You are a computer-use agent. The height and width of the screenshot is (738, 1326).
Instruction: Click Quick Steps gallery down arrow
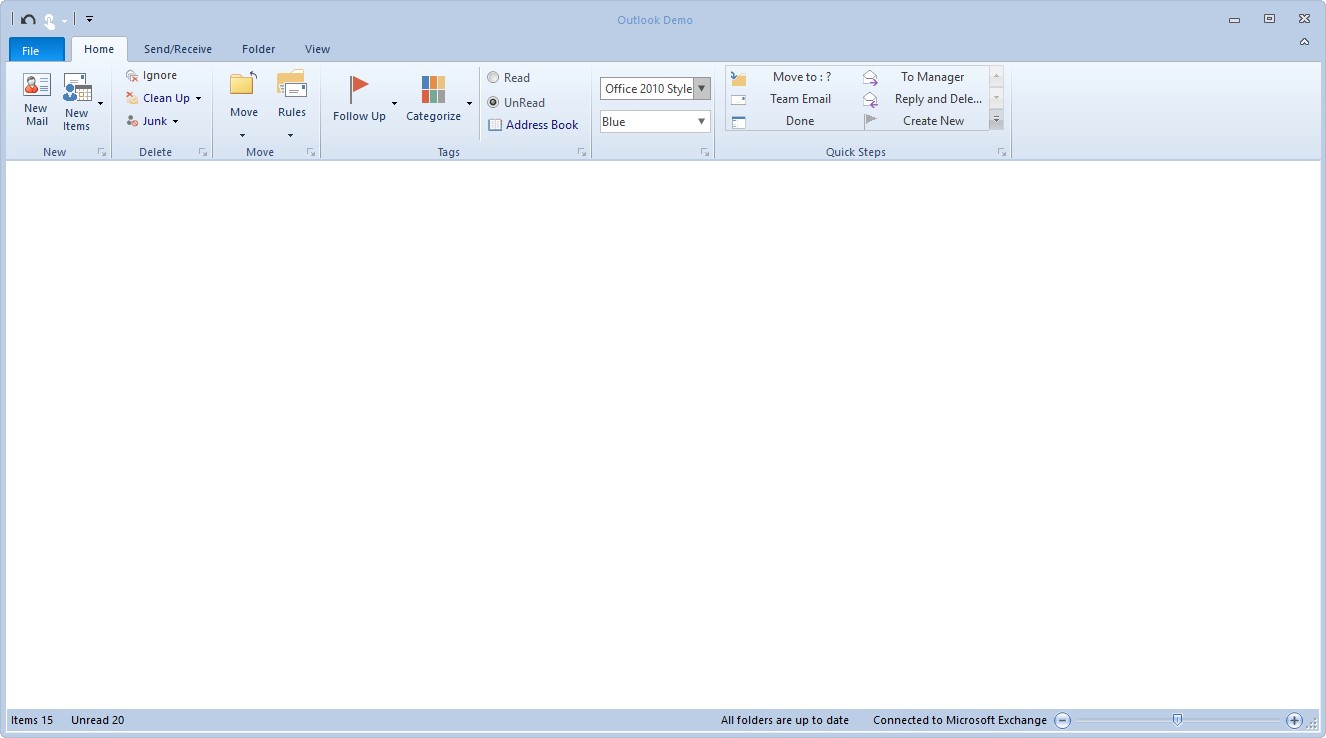point(996,99)
